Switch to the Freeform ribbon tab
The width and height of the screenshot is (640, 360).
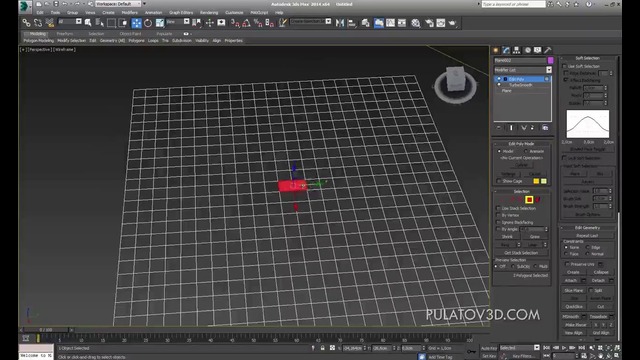pyautogui.click(x=64, y=34)
